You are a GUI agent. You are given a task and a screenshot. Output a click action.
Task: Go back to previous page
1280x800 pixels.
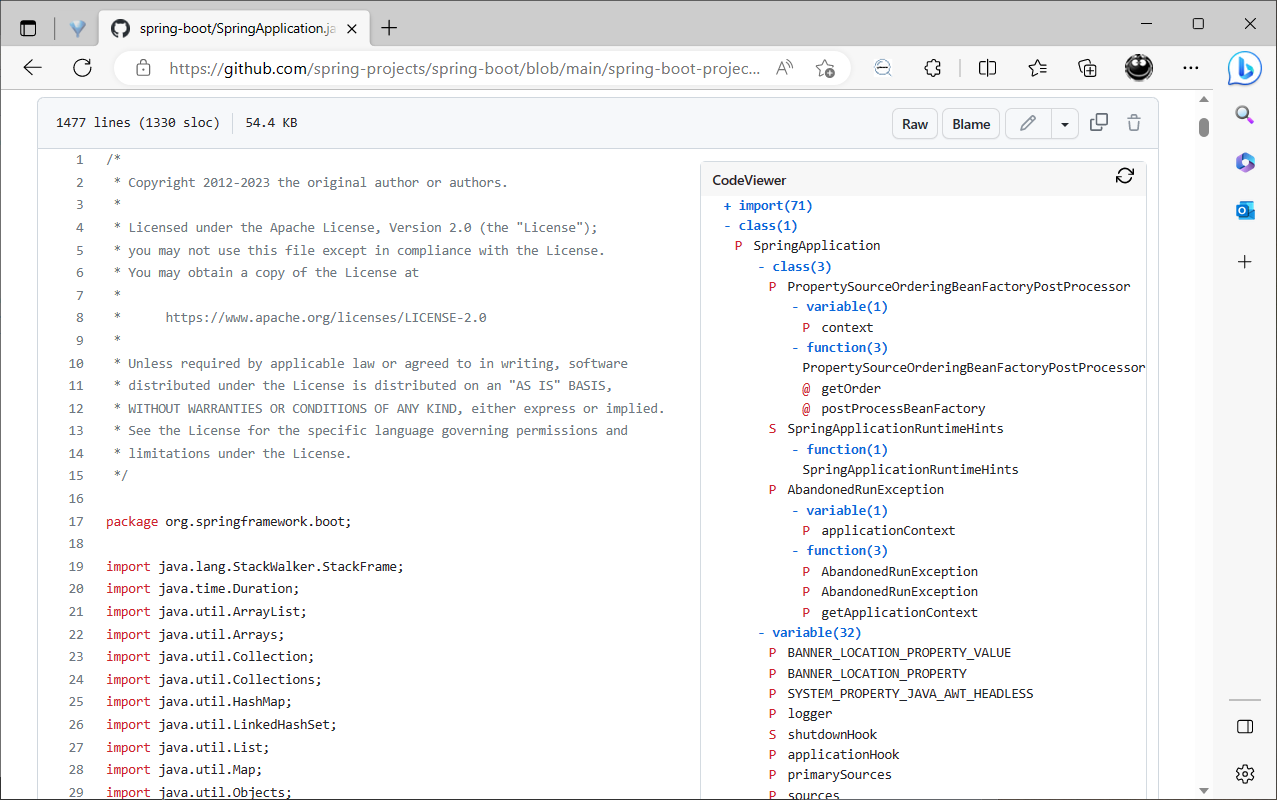pyautogui.click(x=32, y=68)
